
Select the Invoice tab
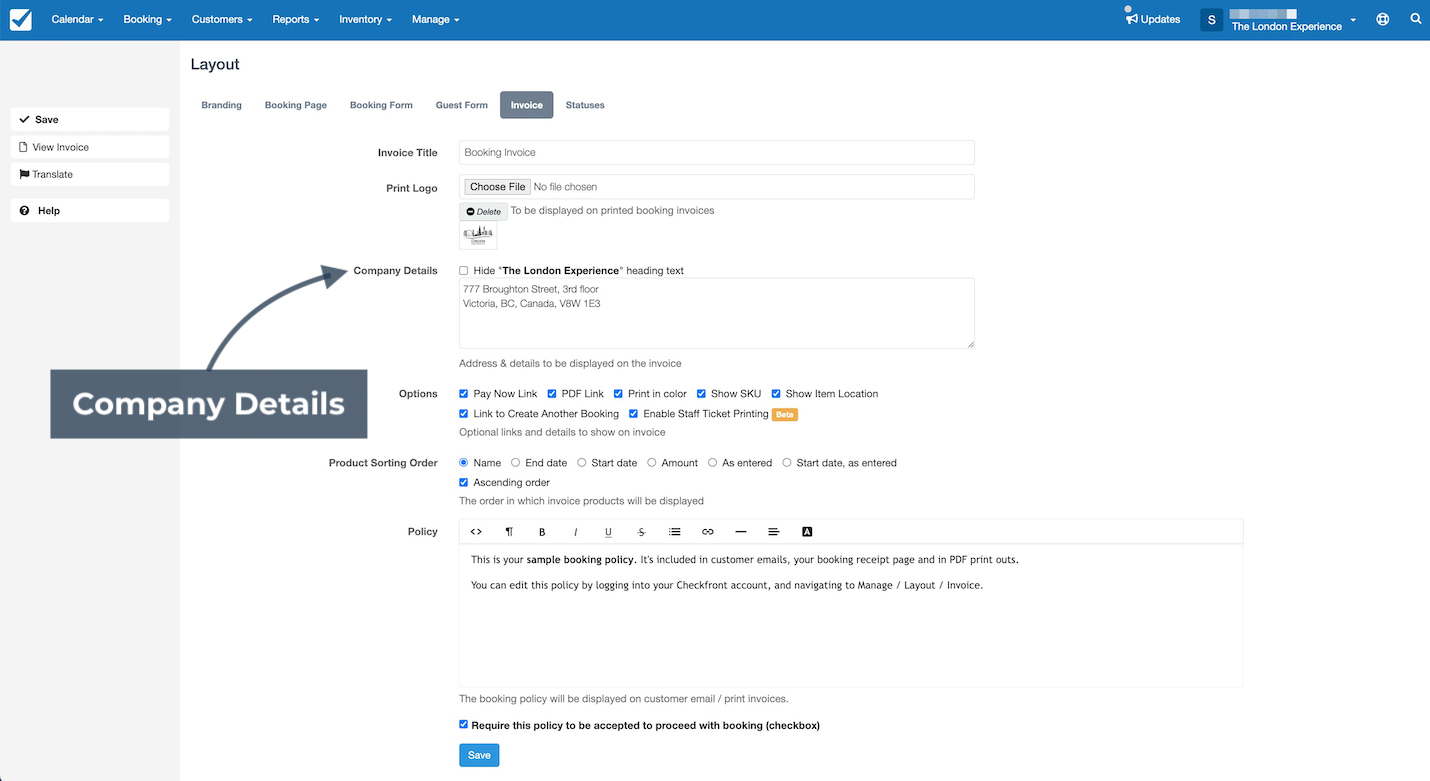527,105
